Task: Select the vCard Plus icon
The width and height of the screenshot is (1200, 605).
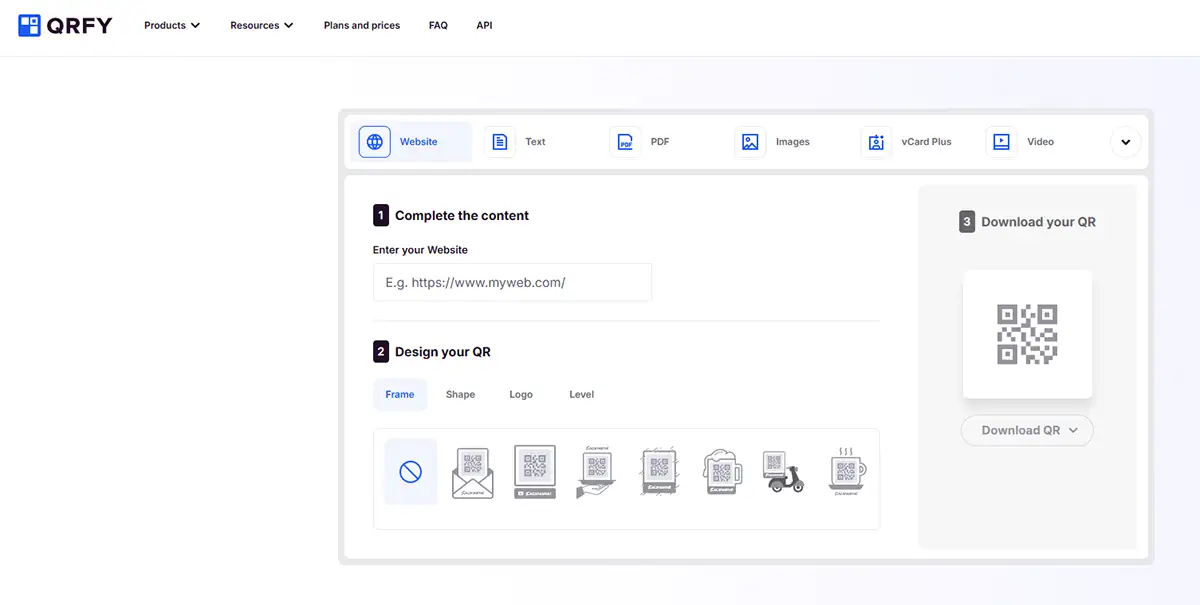Action: 876,142
